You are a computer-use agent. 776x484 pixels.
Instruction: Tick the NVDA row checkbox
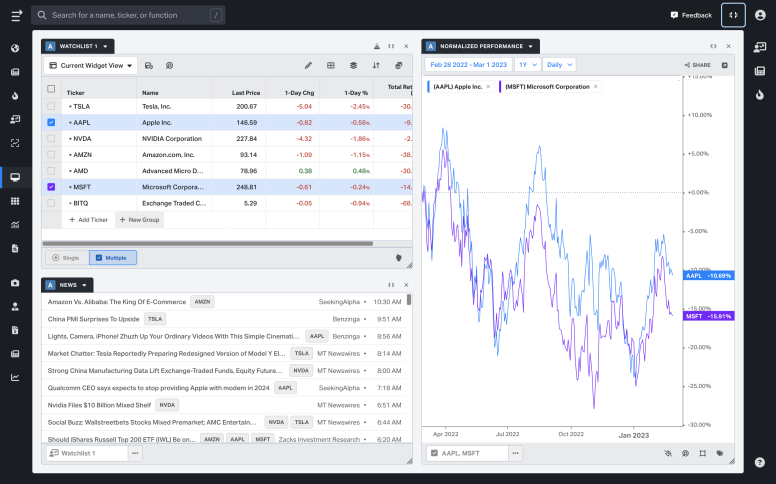coord(52,138)
